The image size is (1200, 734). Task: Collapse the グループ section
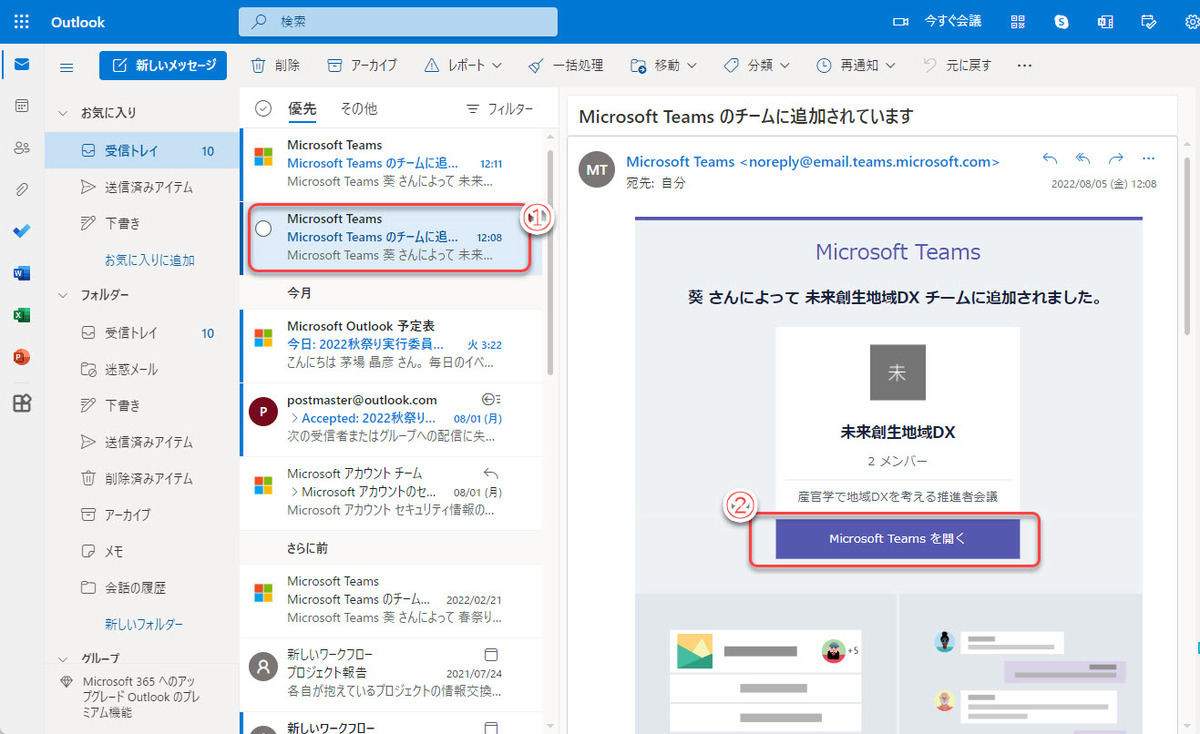point(64,659)
